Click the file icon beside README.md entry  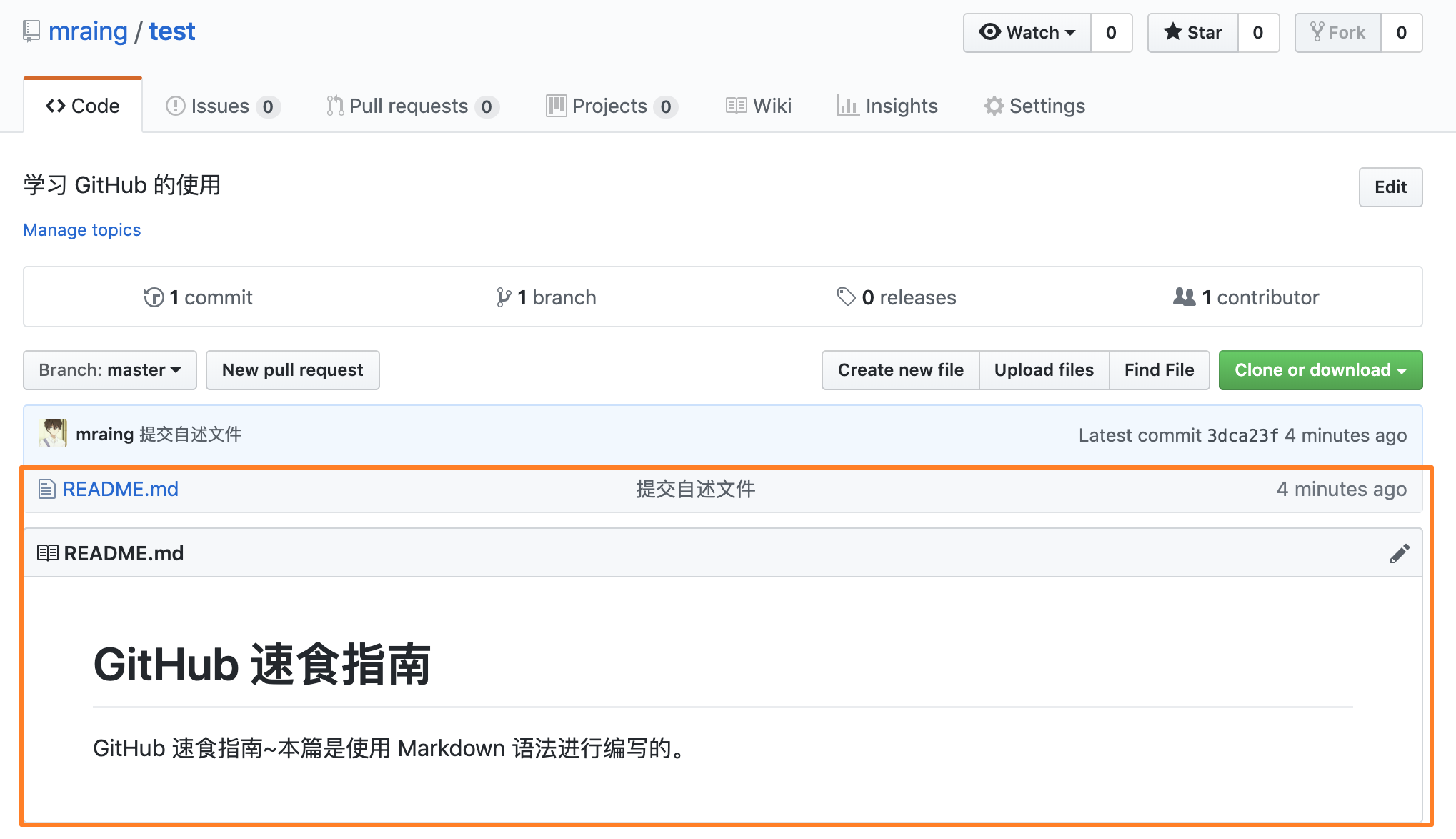(x=47, y=489)
